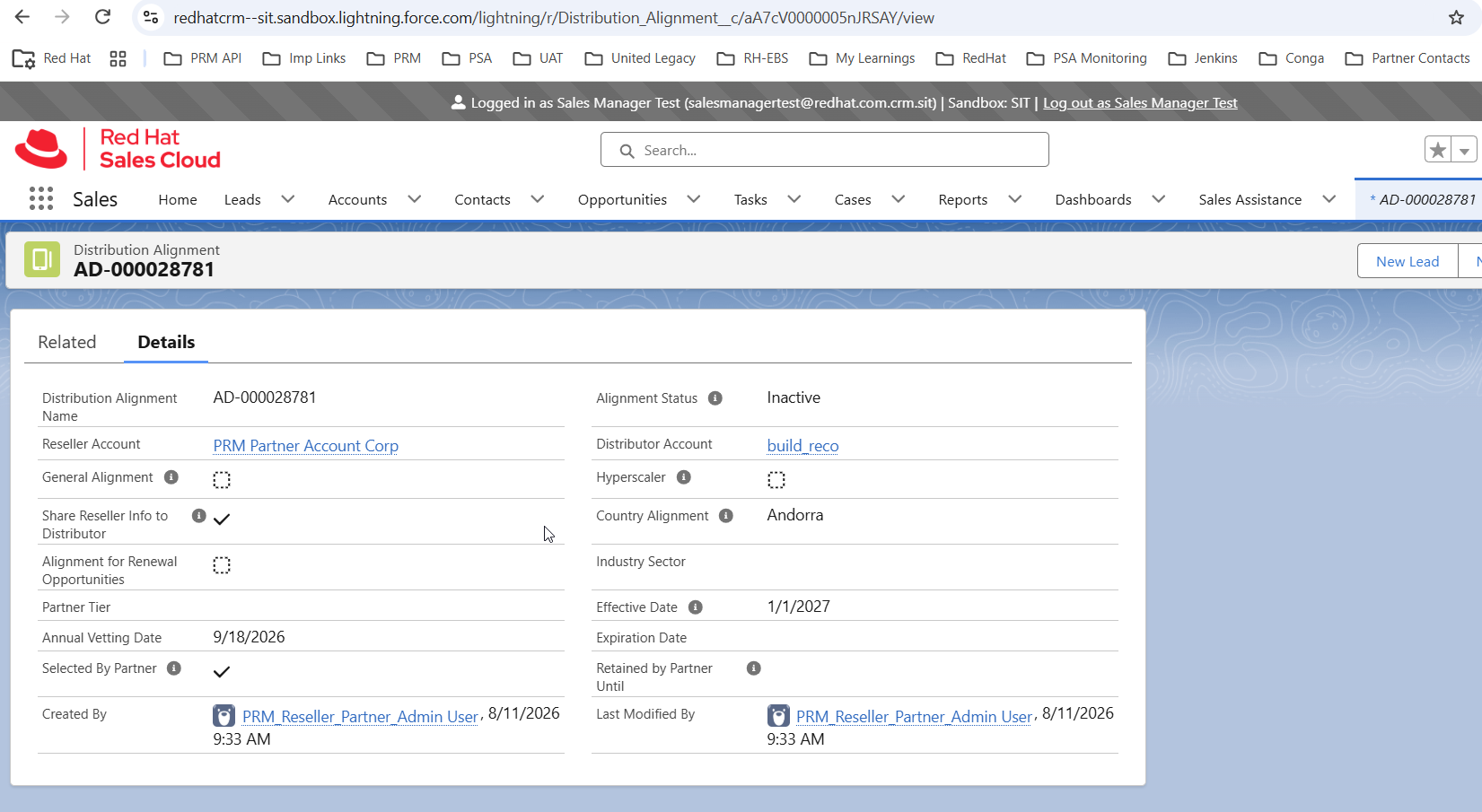Toggle Share Reseller Info to Distributor checkmark

tap(222, 519)
